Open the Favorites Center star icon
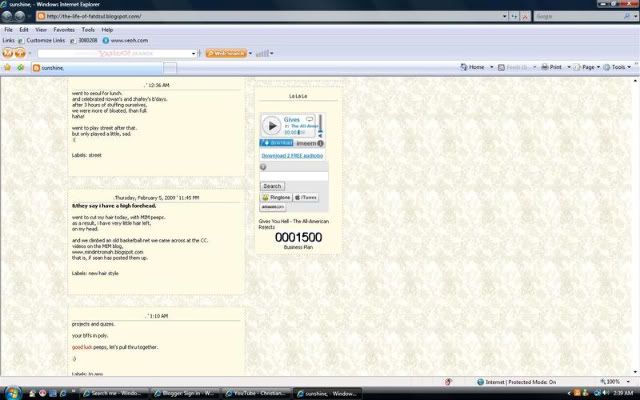This screenshot has height=400, width=640. click(7, 67)
